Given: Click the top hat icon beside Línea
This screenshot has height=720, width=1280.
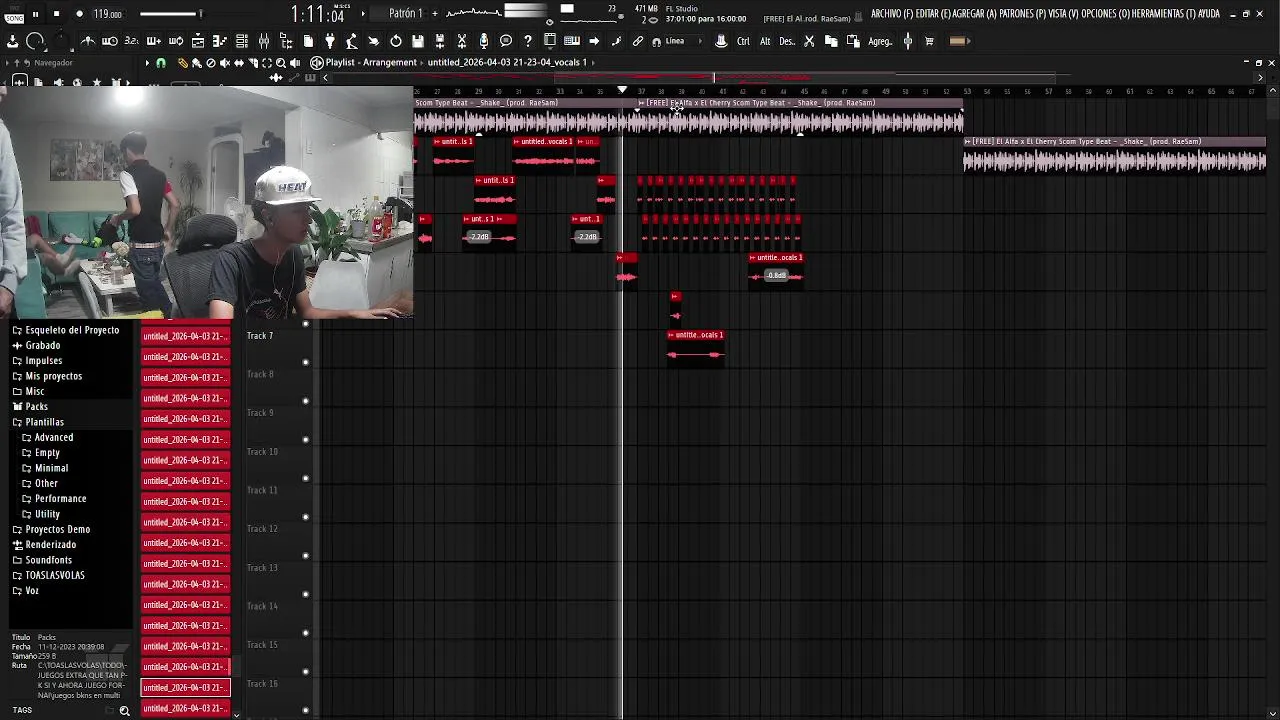Looking at the screenshot, I should pos(721,41).
